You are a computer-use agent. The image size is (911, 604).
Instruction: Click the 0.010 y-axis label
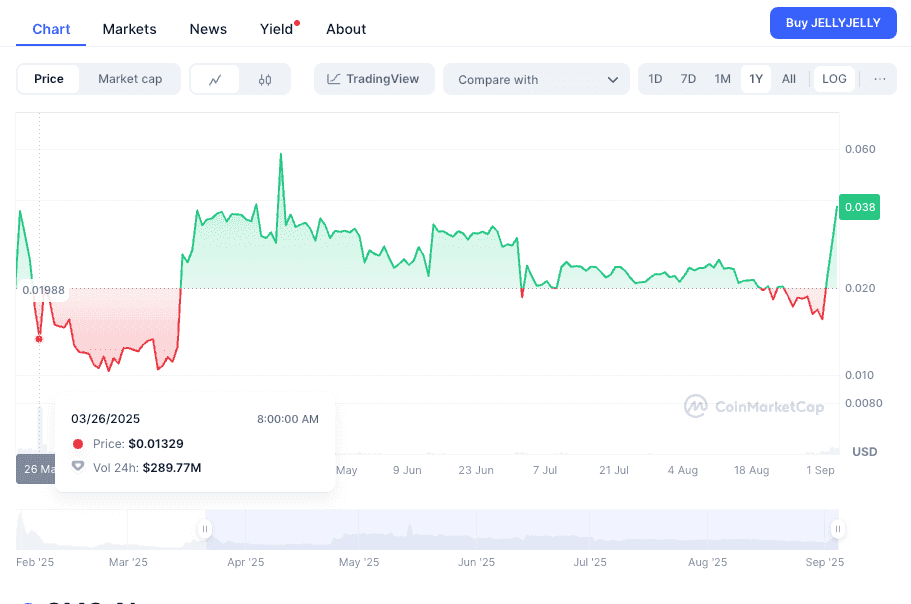[859, 375]
